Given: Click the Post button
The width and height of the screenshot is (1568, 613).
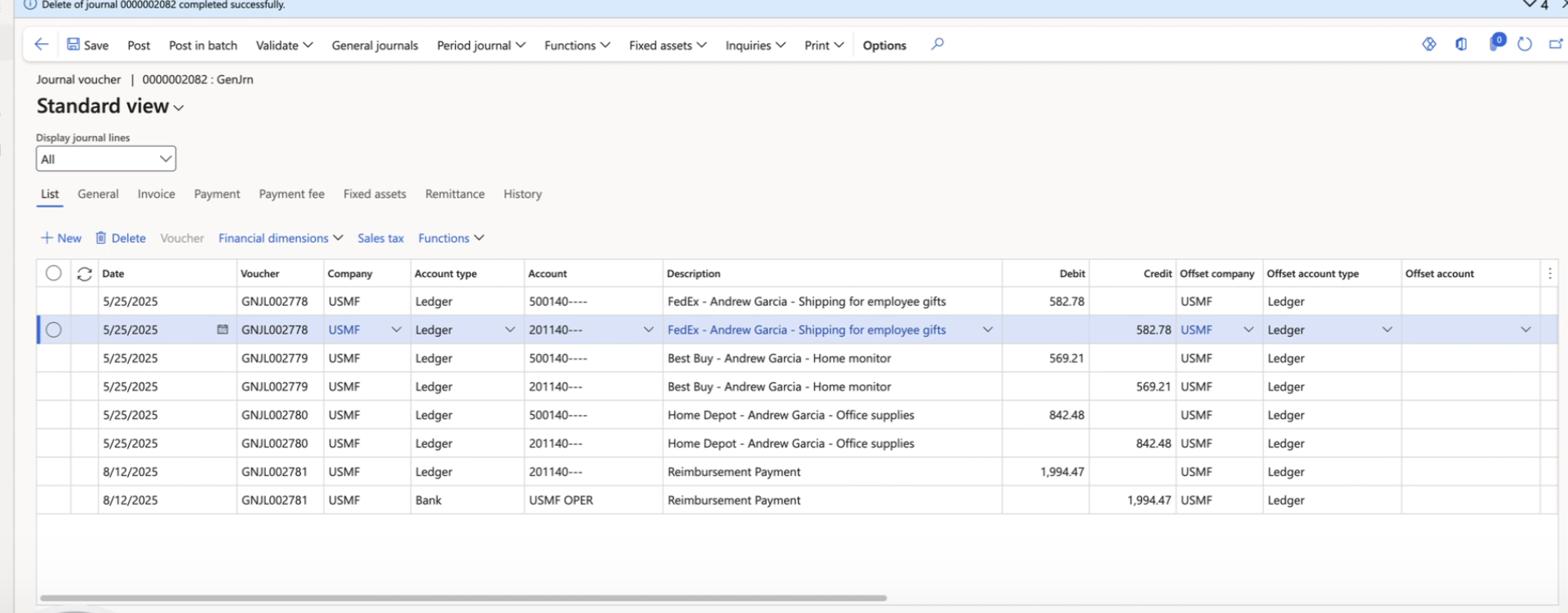Looking at the screenshot, I should click(x=139, y=45).
